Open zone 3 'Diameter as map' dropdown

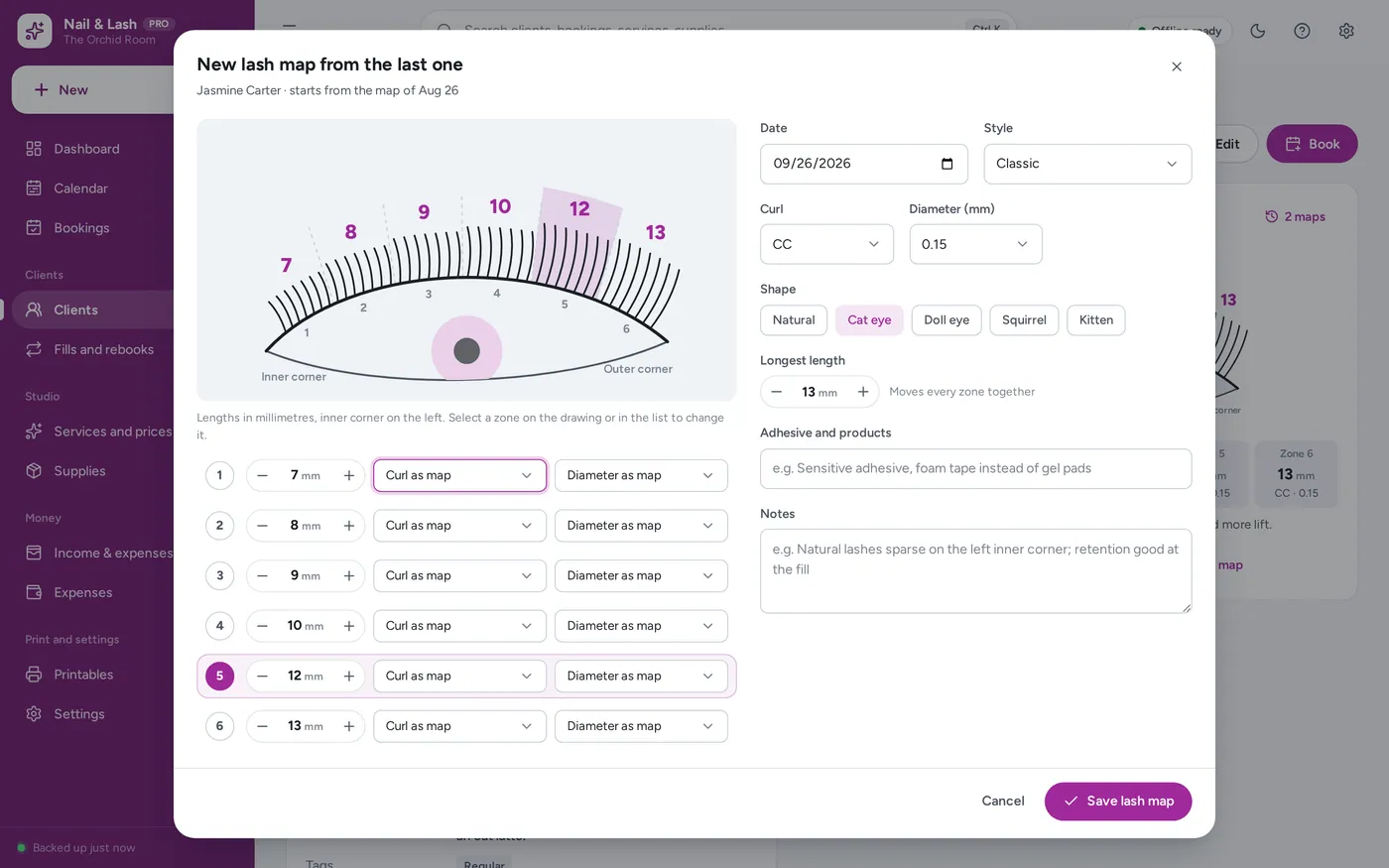(641, 575)
